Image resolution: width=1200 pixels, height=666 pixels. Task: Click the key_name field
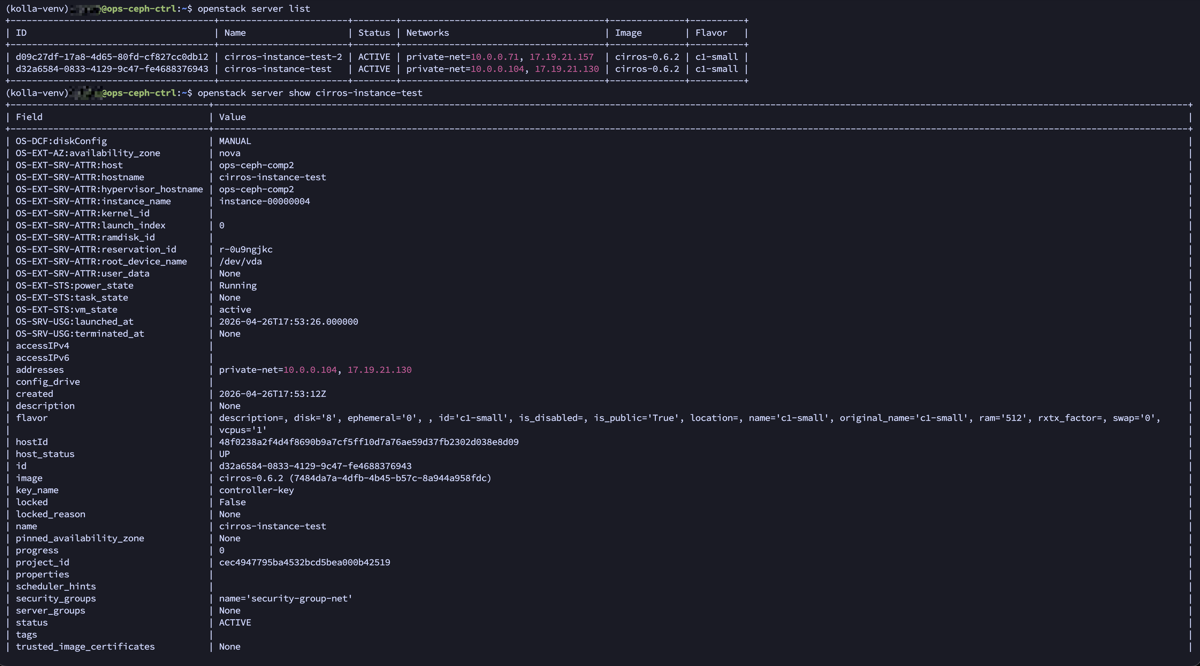37,489
